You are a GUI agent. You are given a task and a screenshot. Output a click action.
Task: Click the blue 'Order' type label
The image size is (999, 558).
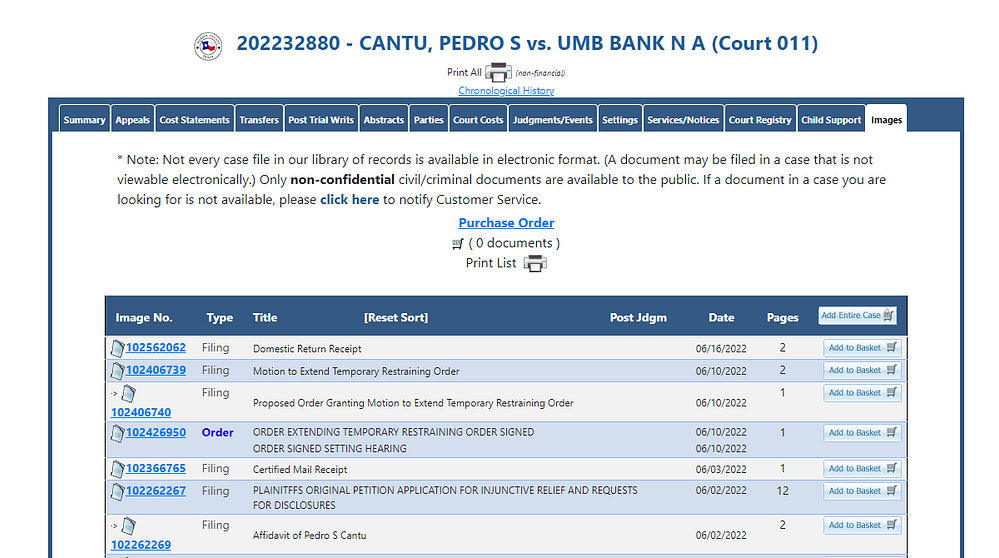pos(217,433)
